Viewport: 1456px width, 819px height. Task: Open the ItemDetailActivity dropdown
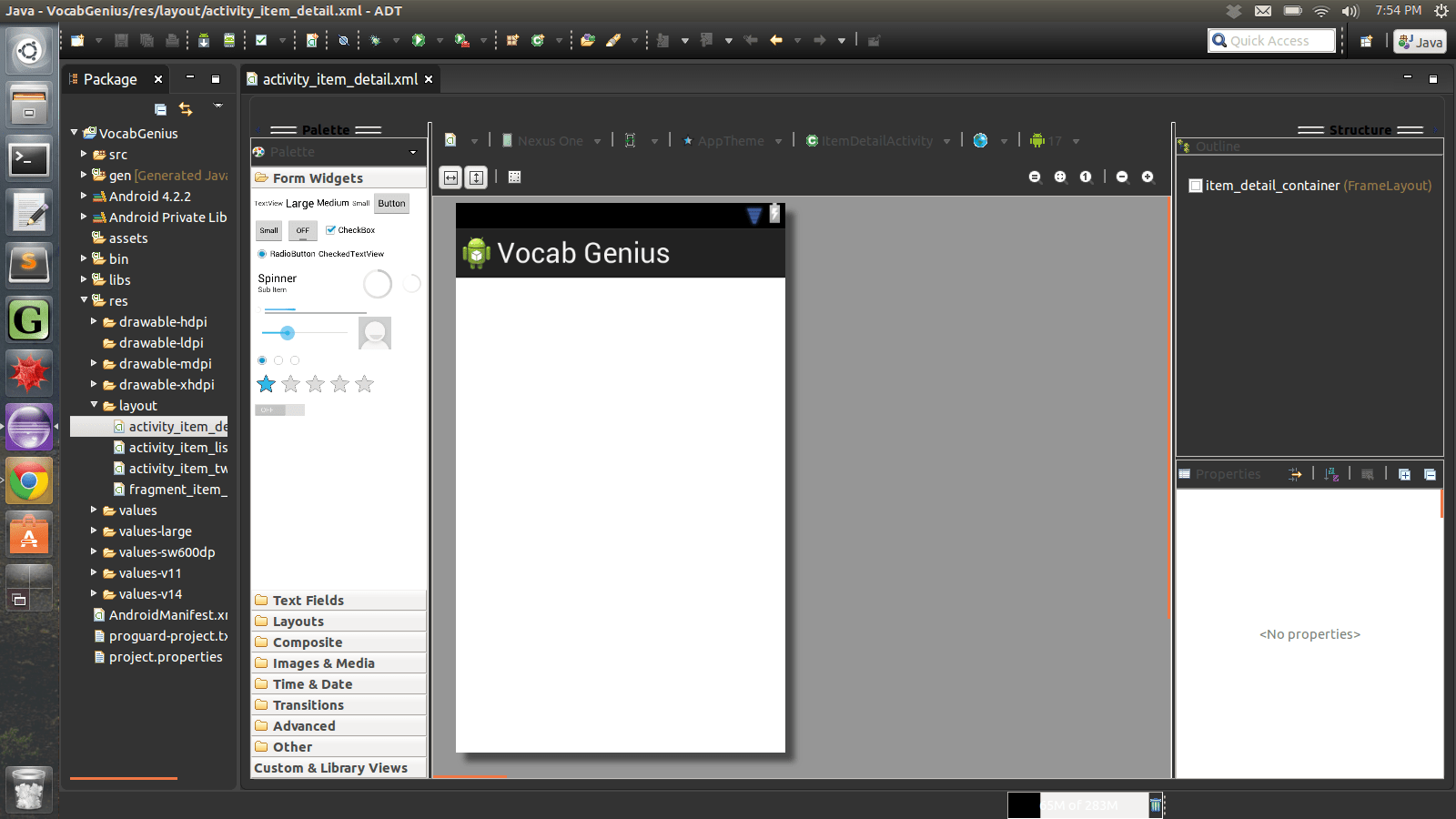878,141
